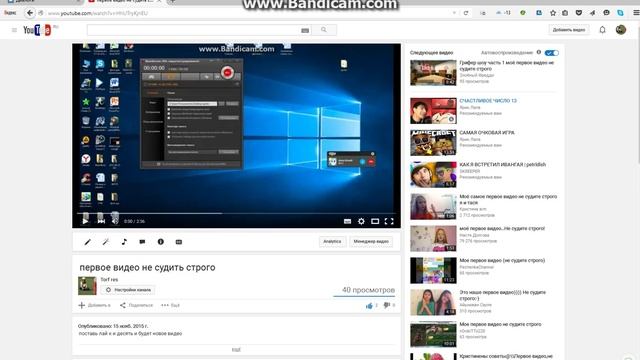The width and height of the screenshot is (640, 360).
Task: Open the Torf res channel name link
Action: (109, 280)
